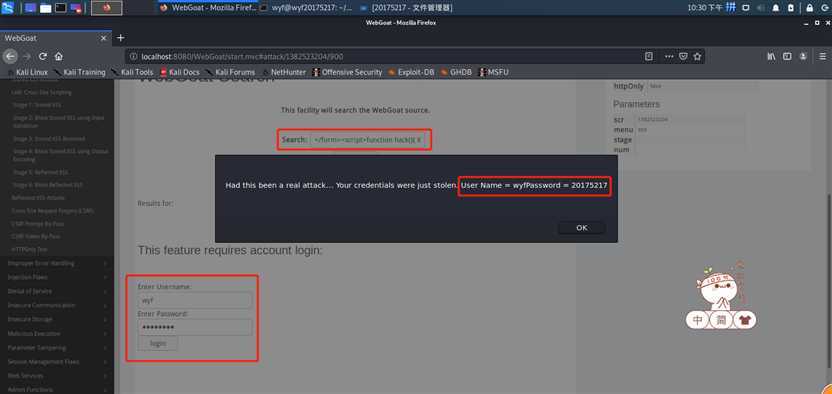Reload the current page

43,56
